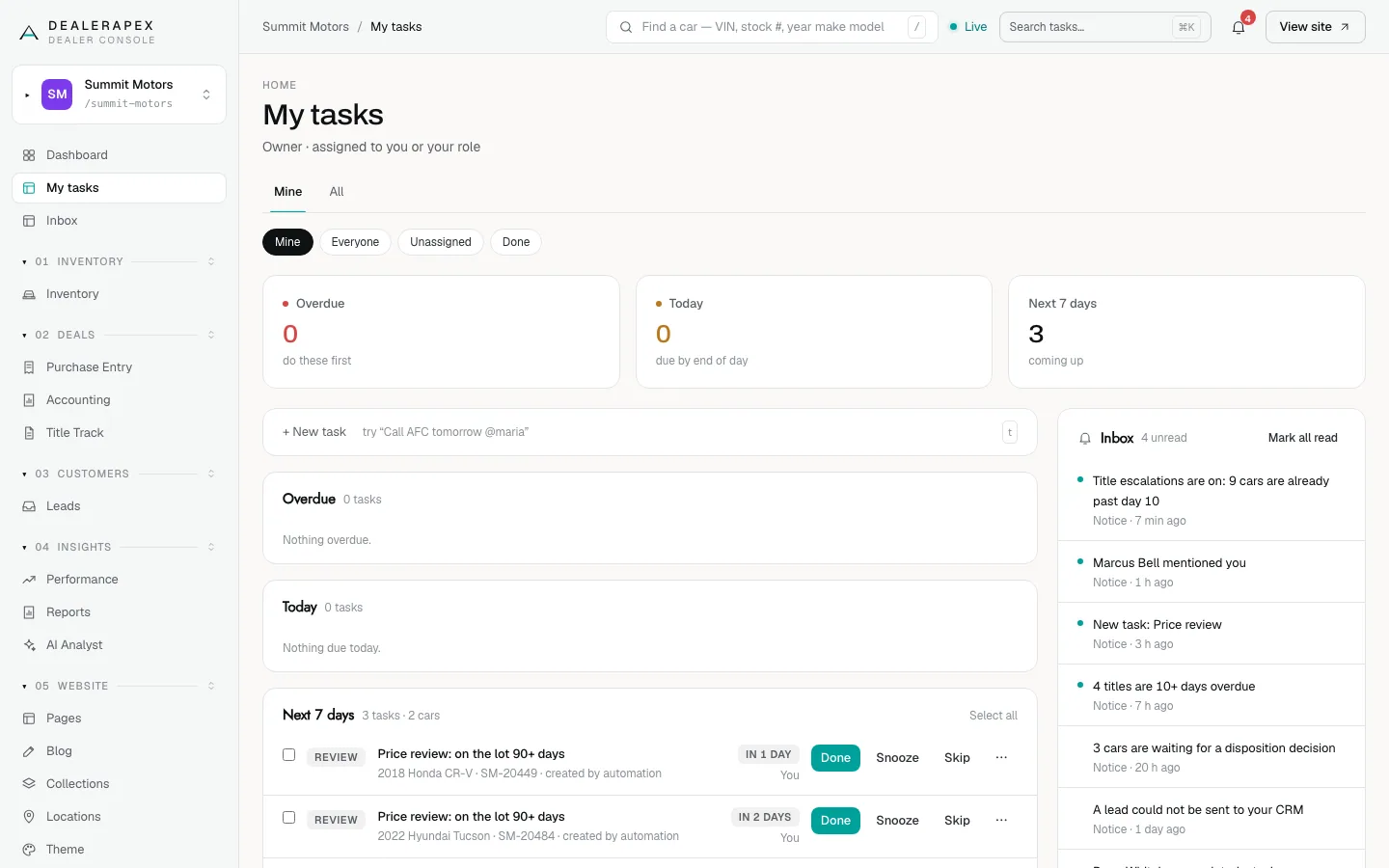Click the DealerApex logo icon
Image resolution: width=1389 pixels, height=868 pixels.
[x=29, y=33]
